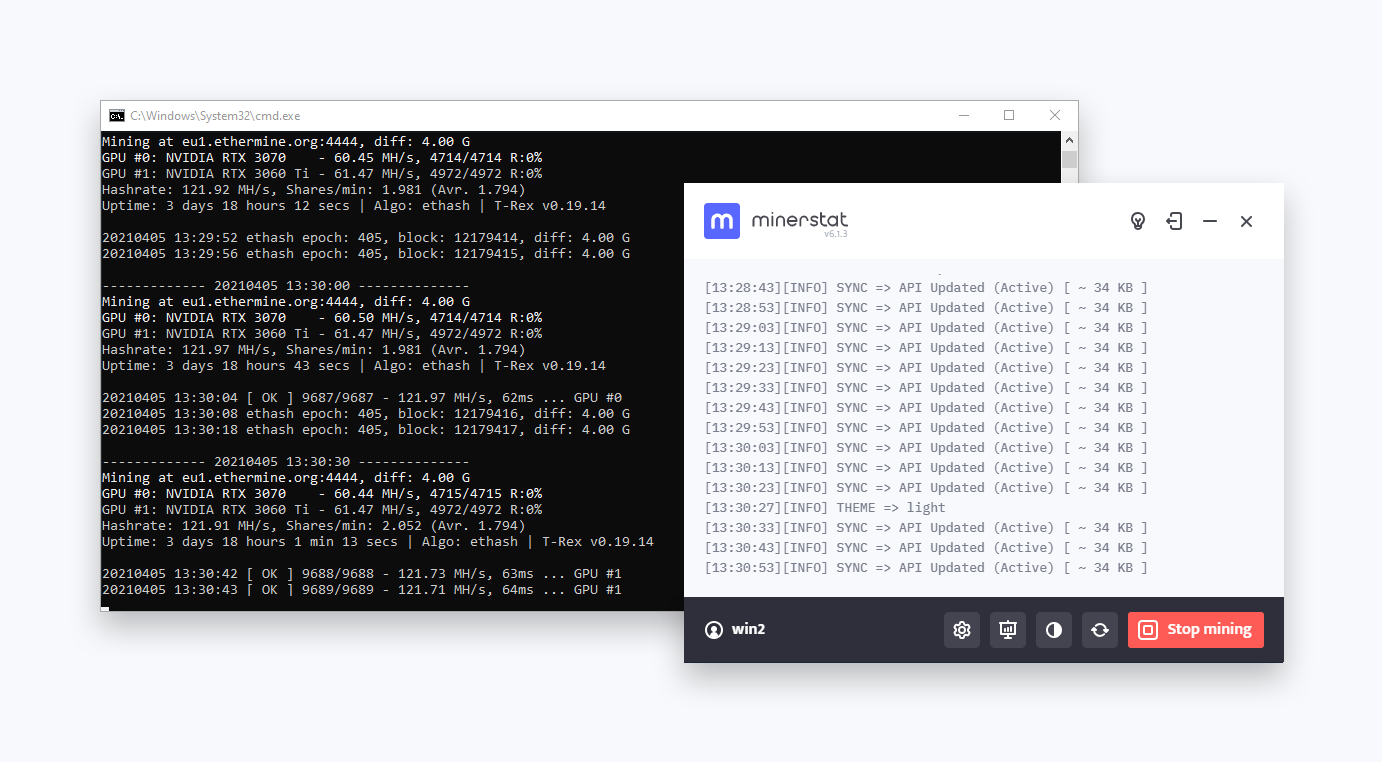Click the minerstat log entry at 13:30:13
The height and width of the screenshot is (762, 1382).
(926, 468)
